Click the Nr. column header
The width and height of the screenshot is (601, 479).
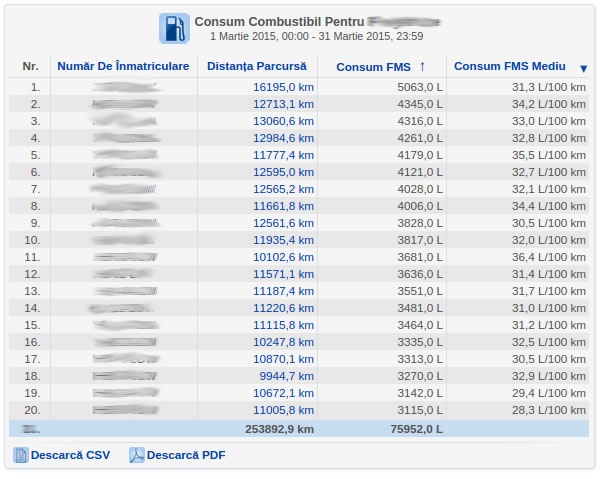(30, 66)
